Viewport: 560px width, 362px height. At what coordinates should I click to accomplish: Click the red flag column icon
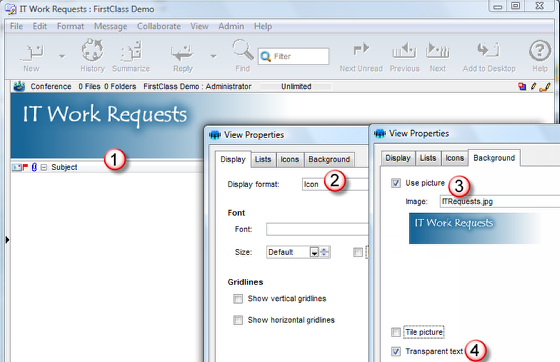(25, 167)
